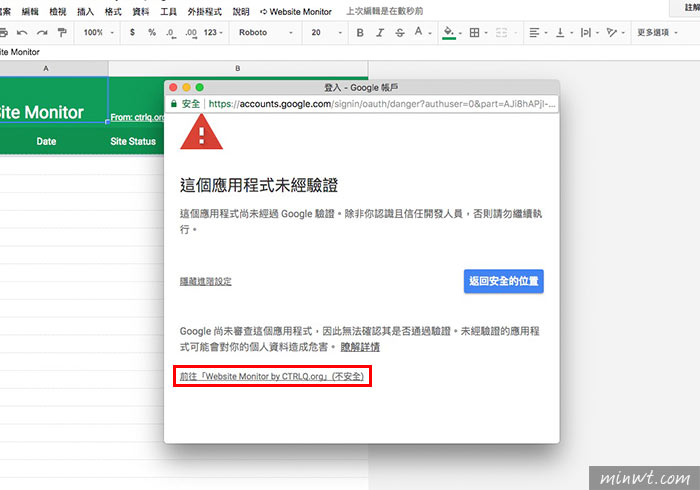The image size is (700, 490).
Task: Click the merge cells icon
Action: 501,33
